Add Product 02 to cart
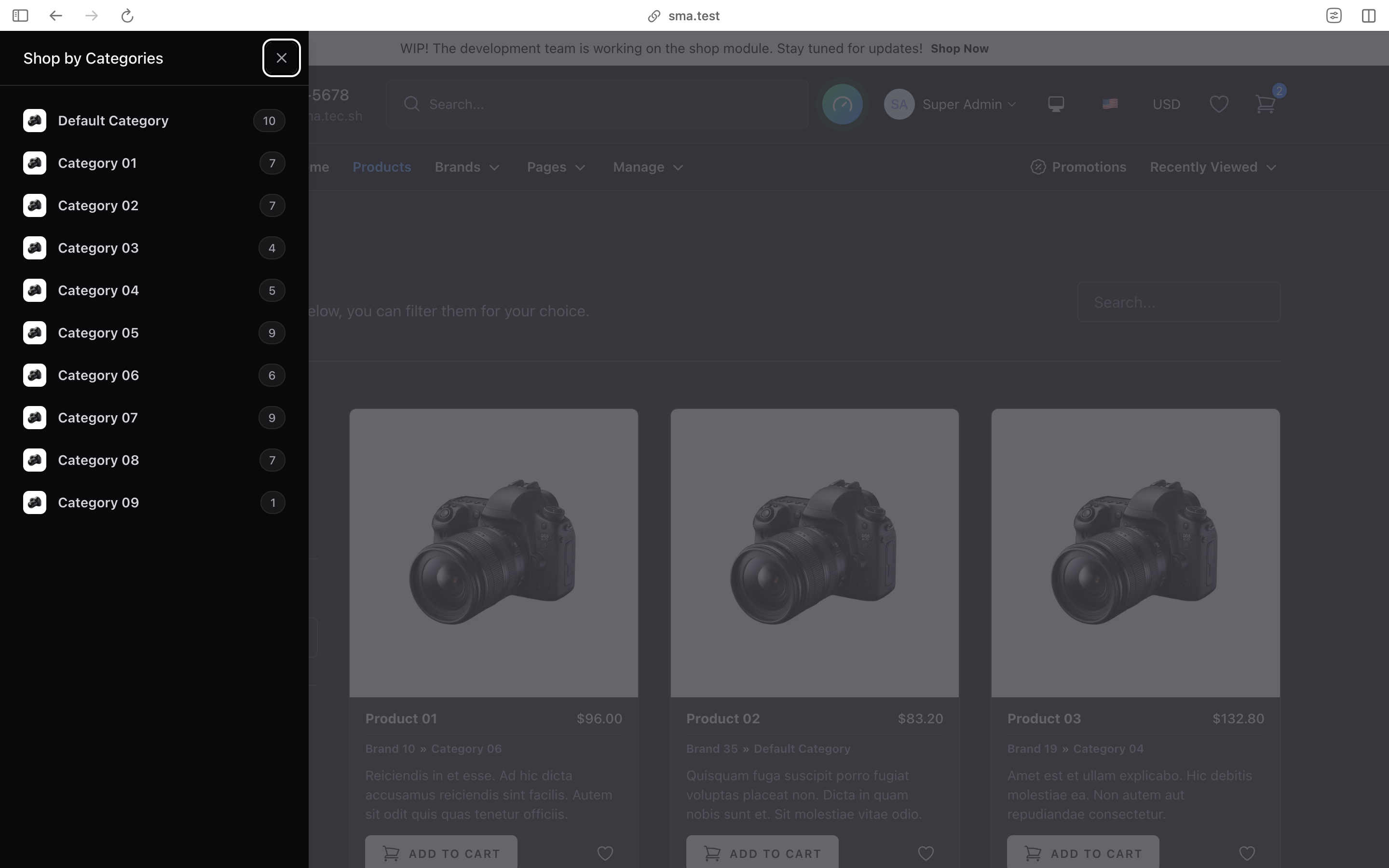The height and width of the screenshot is (868, 1389). (x=762, y=853)
